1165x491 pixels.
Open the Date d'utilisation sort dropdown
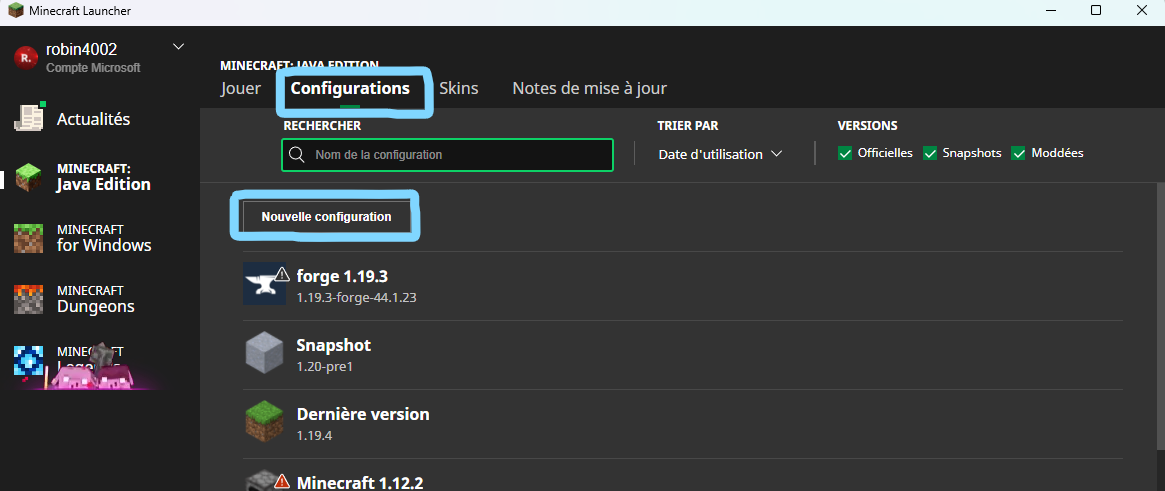click(x=720, y=155)
